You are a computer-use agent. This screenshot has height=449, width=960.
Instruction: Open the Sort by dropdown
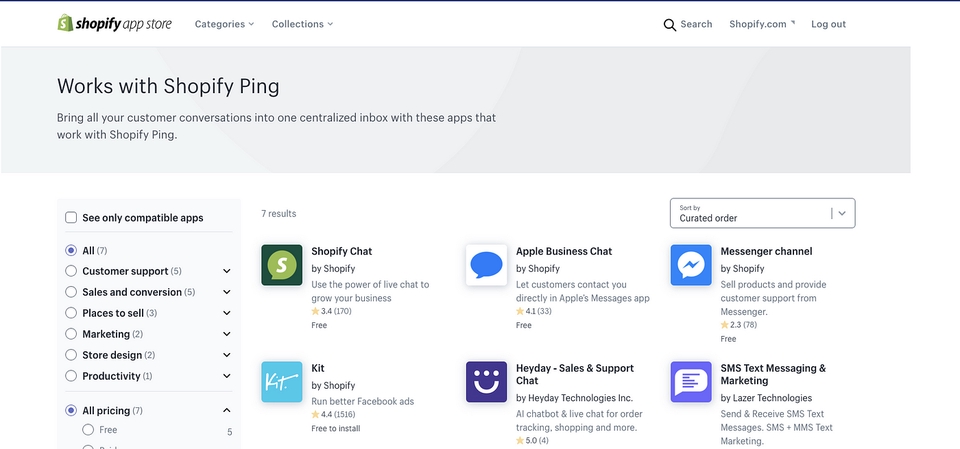[x=762, y=213]
